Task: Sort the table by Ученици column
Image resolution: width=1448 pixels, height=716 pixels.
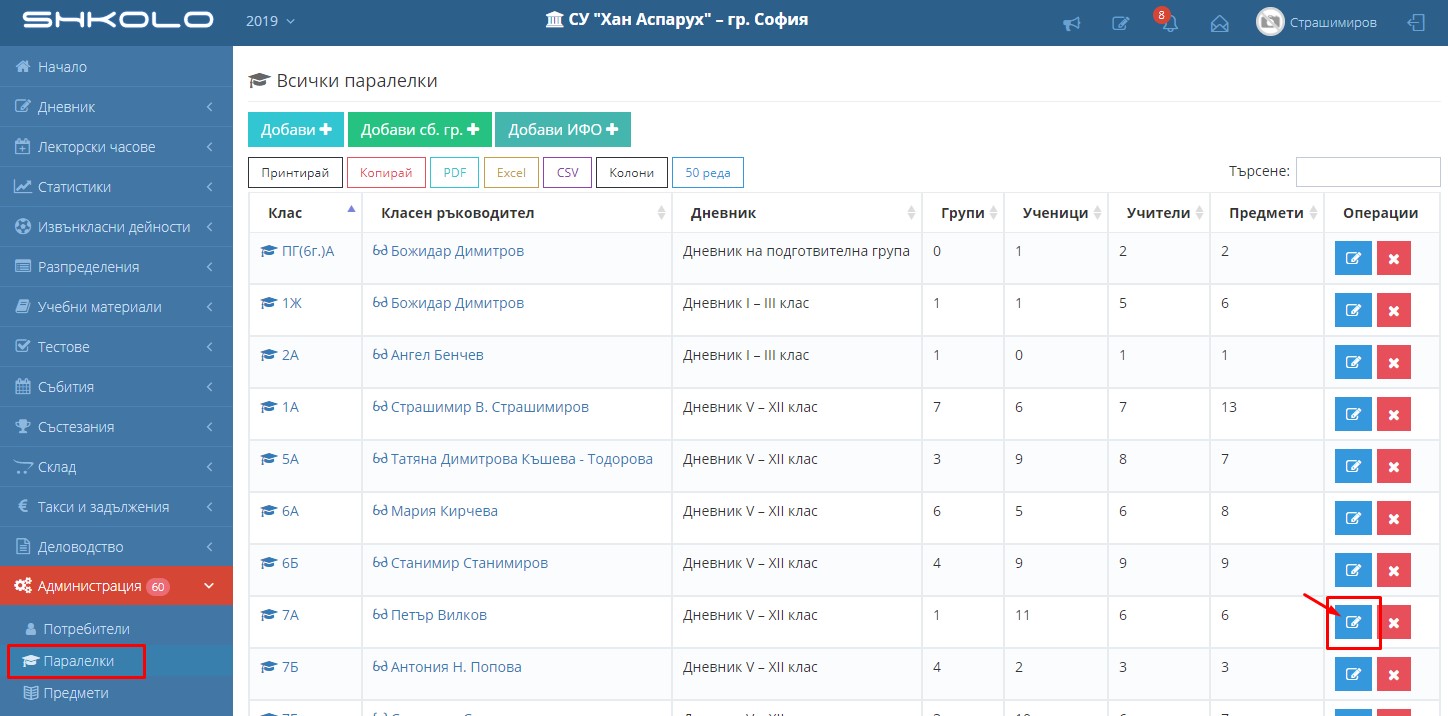Action: pyautogui.click(x=1056, y=213)
